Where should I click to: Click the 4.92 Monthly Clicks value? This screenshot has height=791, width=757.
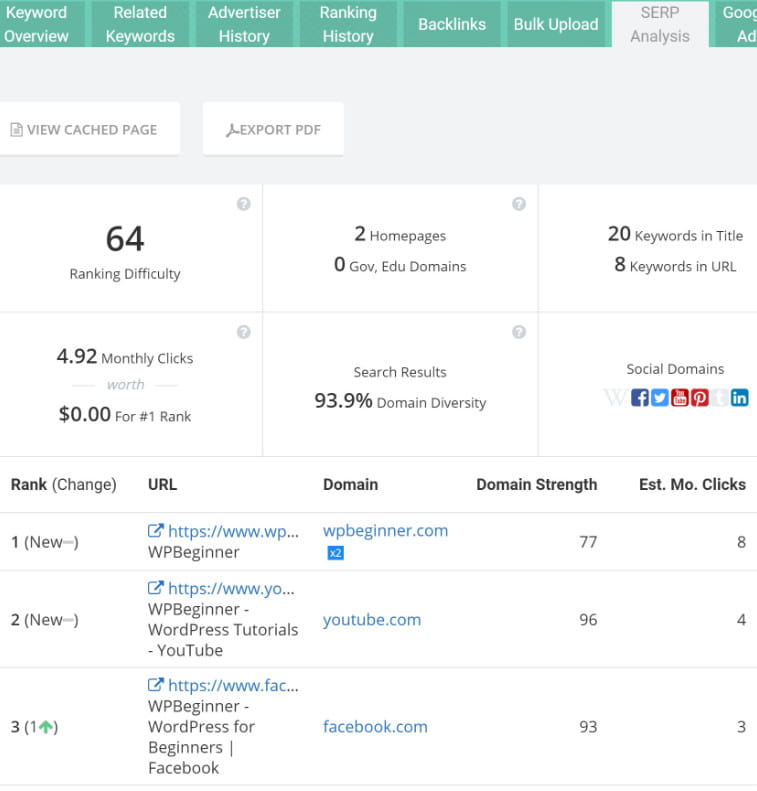(77, 357)
